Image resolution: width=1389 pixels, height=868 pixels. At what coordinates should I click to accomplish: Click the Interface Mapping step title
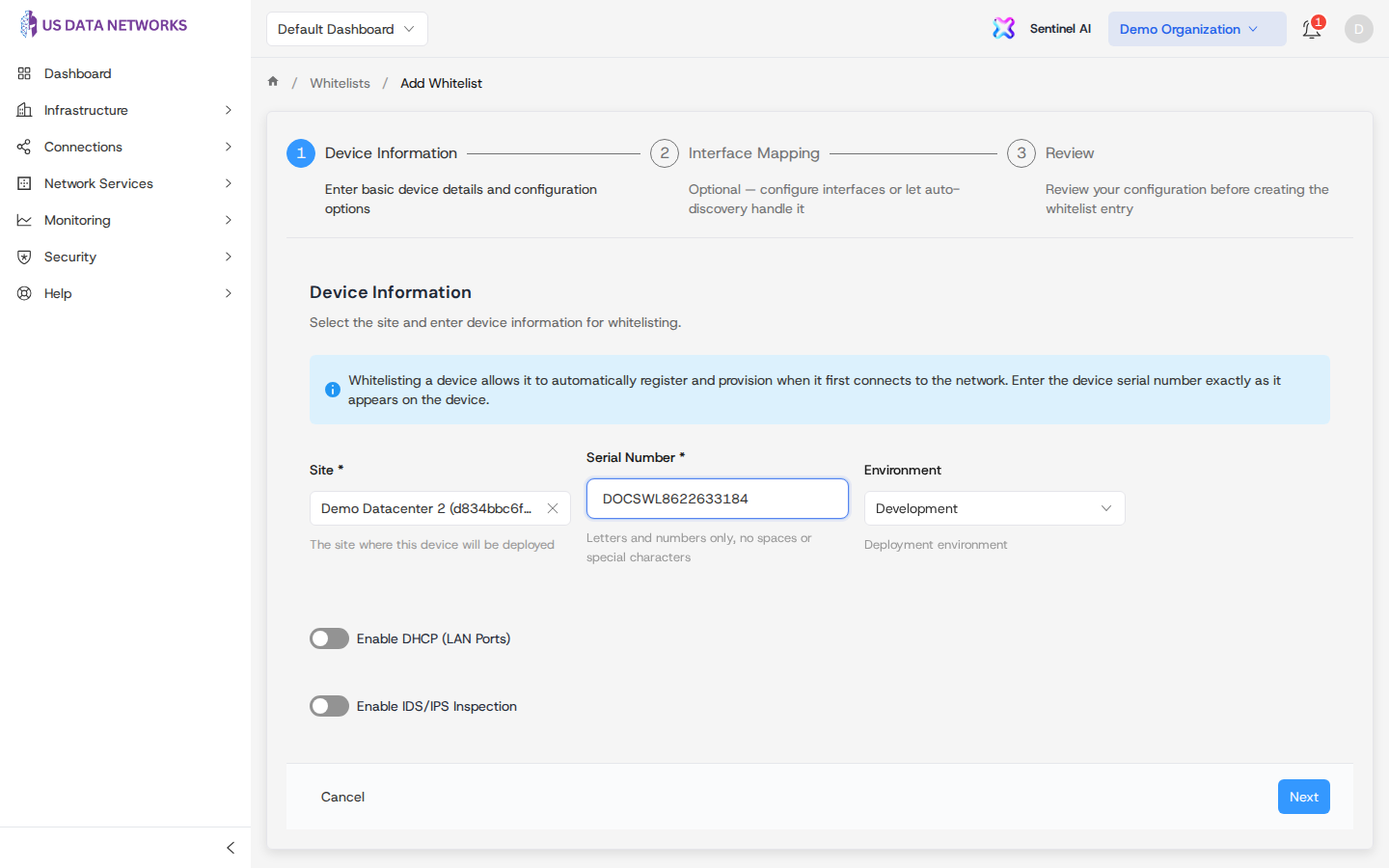coord(754,153)
